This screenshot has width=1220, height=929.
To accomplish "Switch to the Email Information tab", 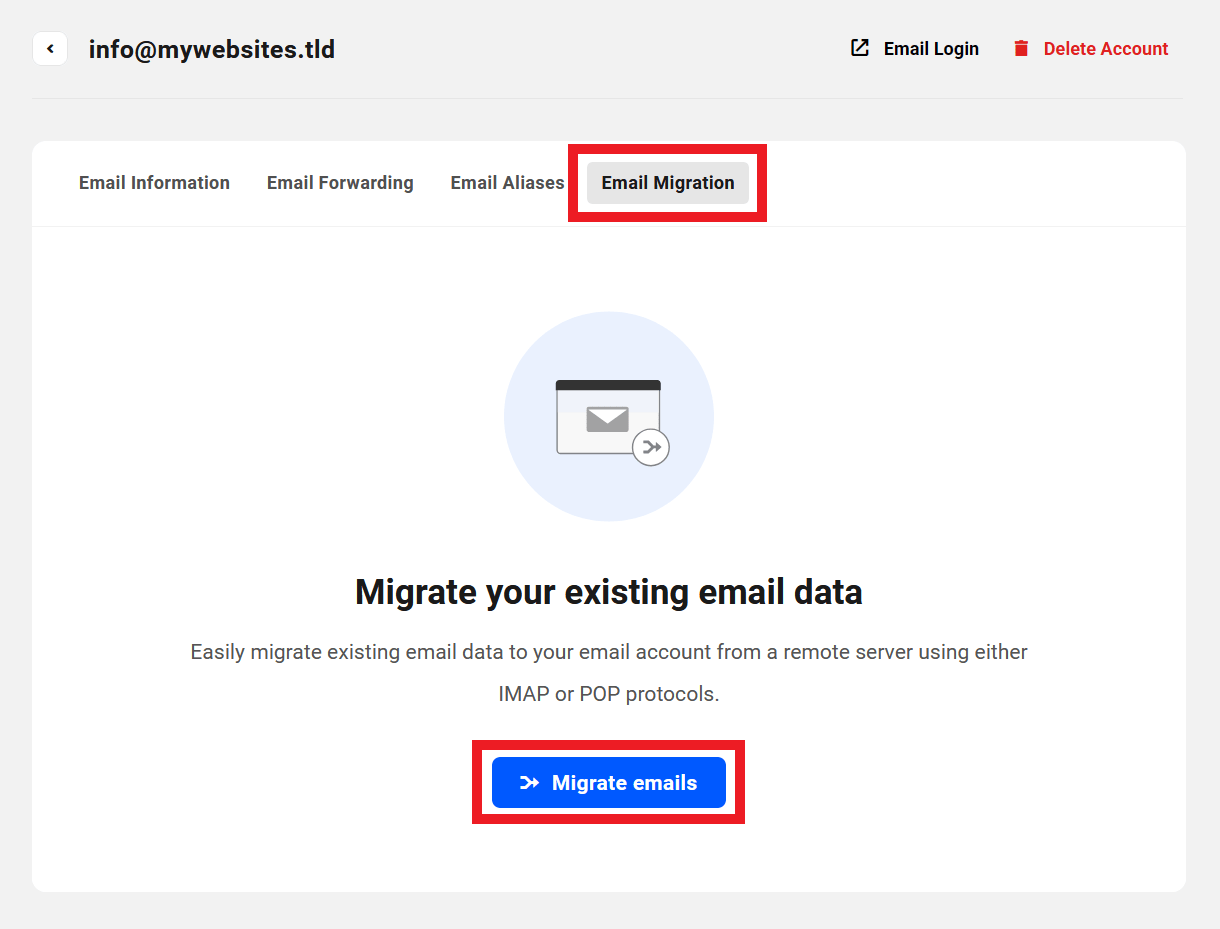I will 155,183.
